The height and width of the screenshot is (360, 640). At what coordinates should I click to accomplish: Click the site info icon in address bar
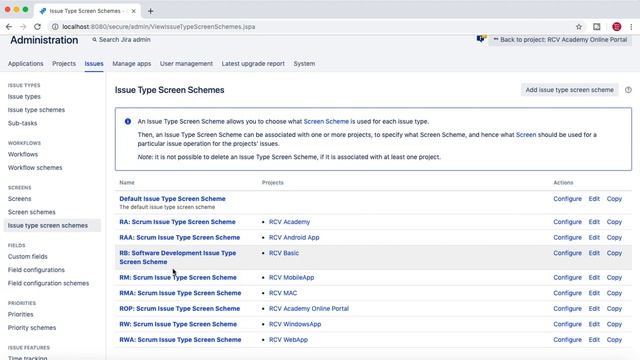(55, 27)
